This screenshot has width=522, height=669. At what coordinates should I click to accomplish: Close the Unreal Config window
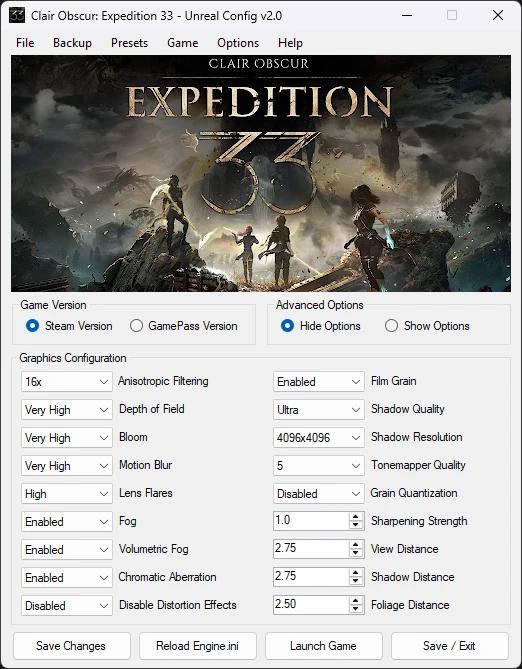[x=498, y=16]
